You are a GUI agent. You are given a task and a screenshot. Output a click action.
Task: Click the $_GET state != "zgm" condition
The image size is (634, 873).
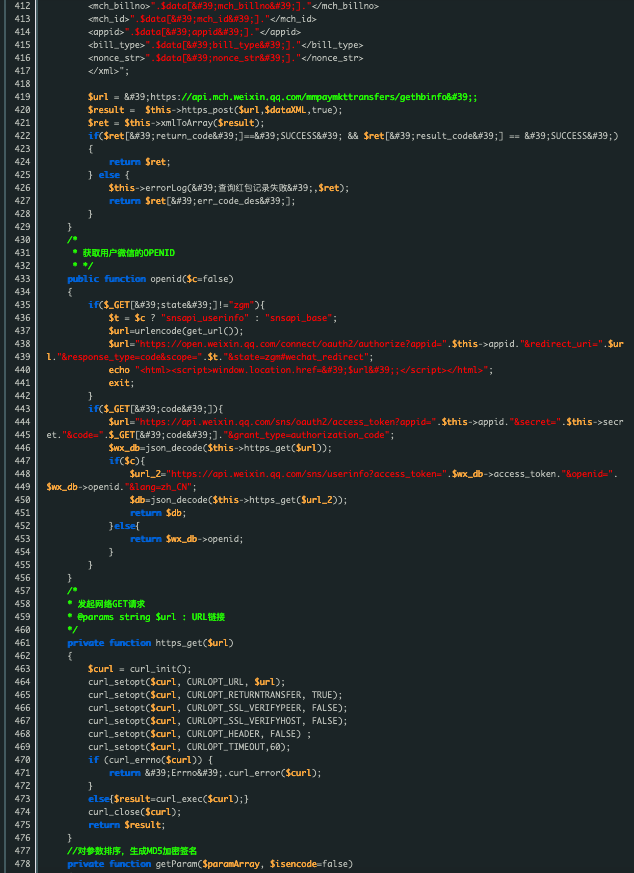click(x=176, y=305)
